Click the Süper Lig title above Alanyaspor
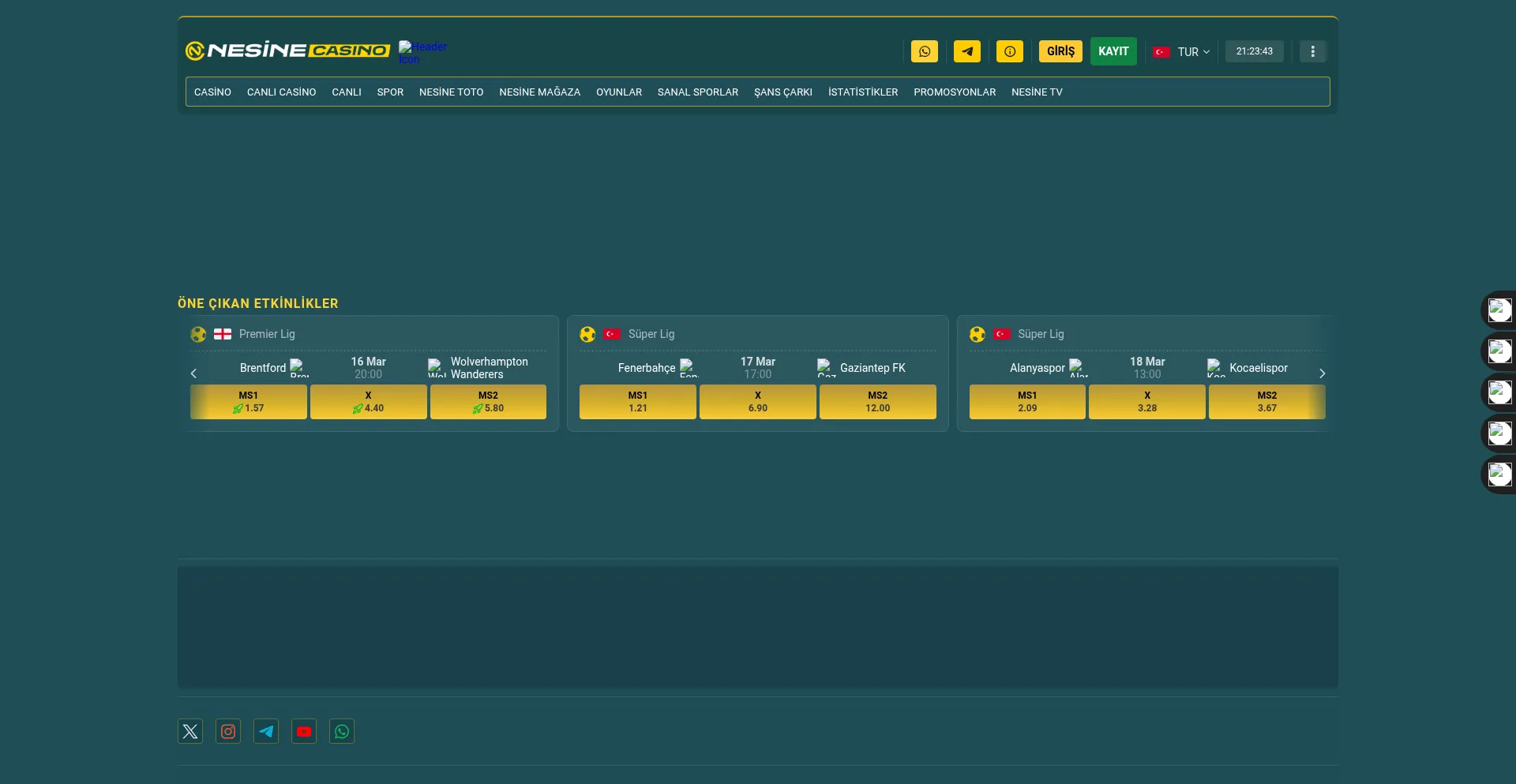The image size is (1516, 784). (1041, 334)
